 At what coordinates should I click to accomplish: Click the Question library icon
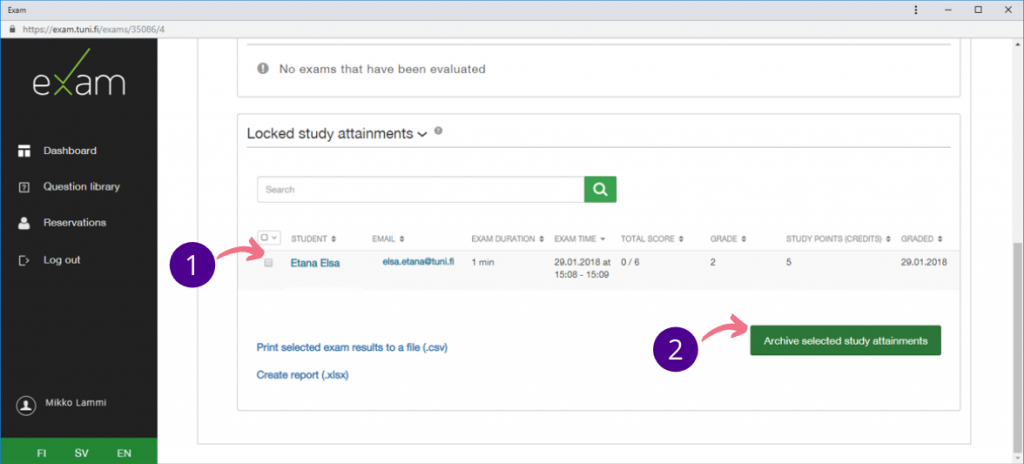tap(24, 187)
